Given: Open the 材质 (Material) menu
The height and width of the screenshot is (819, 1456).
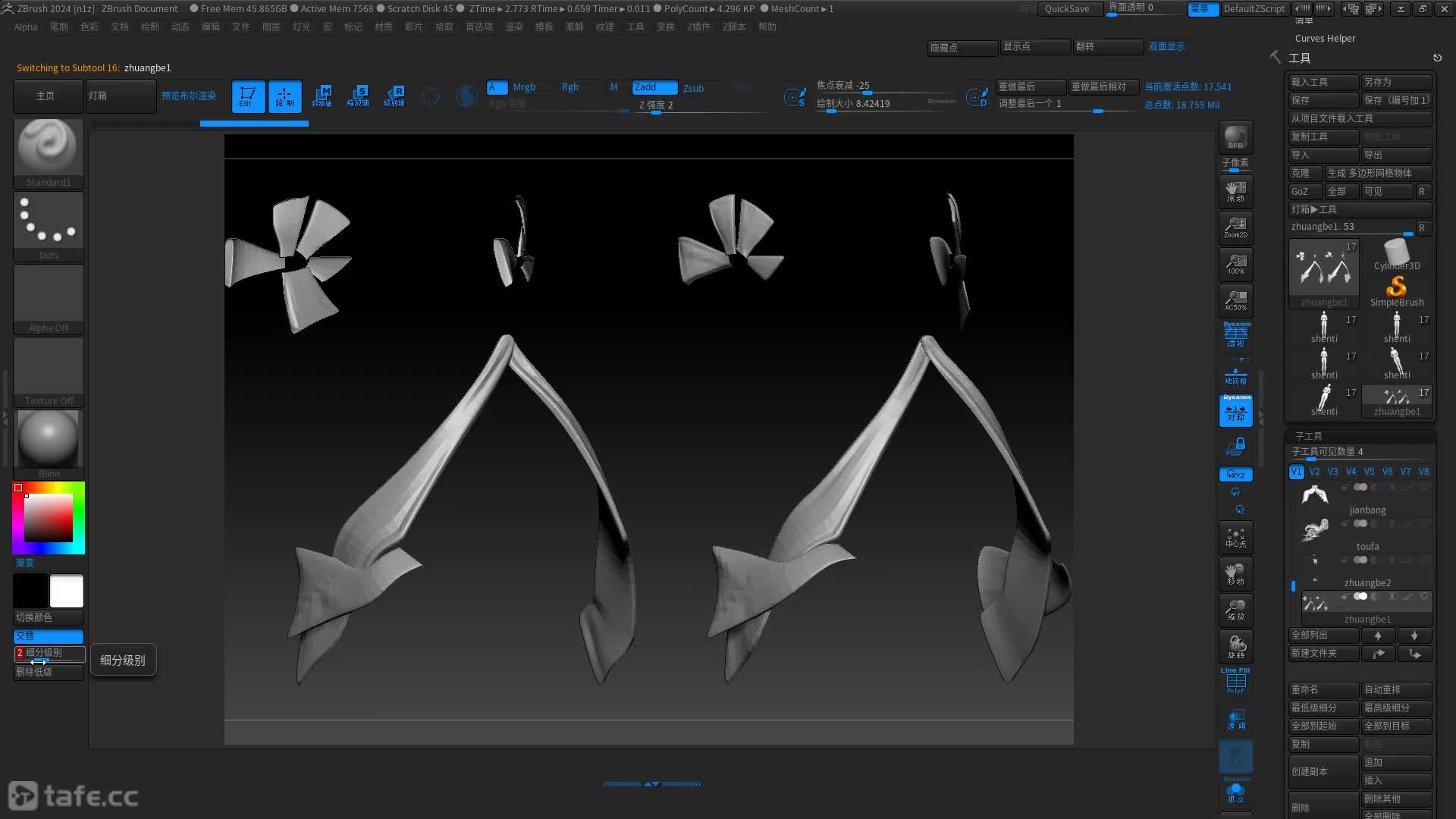Looking at the screenshot, I should pyautogui.click(x=384, y=27).
